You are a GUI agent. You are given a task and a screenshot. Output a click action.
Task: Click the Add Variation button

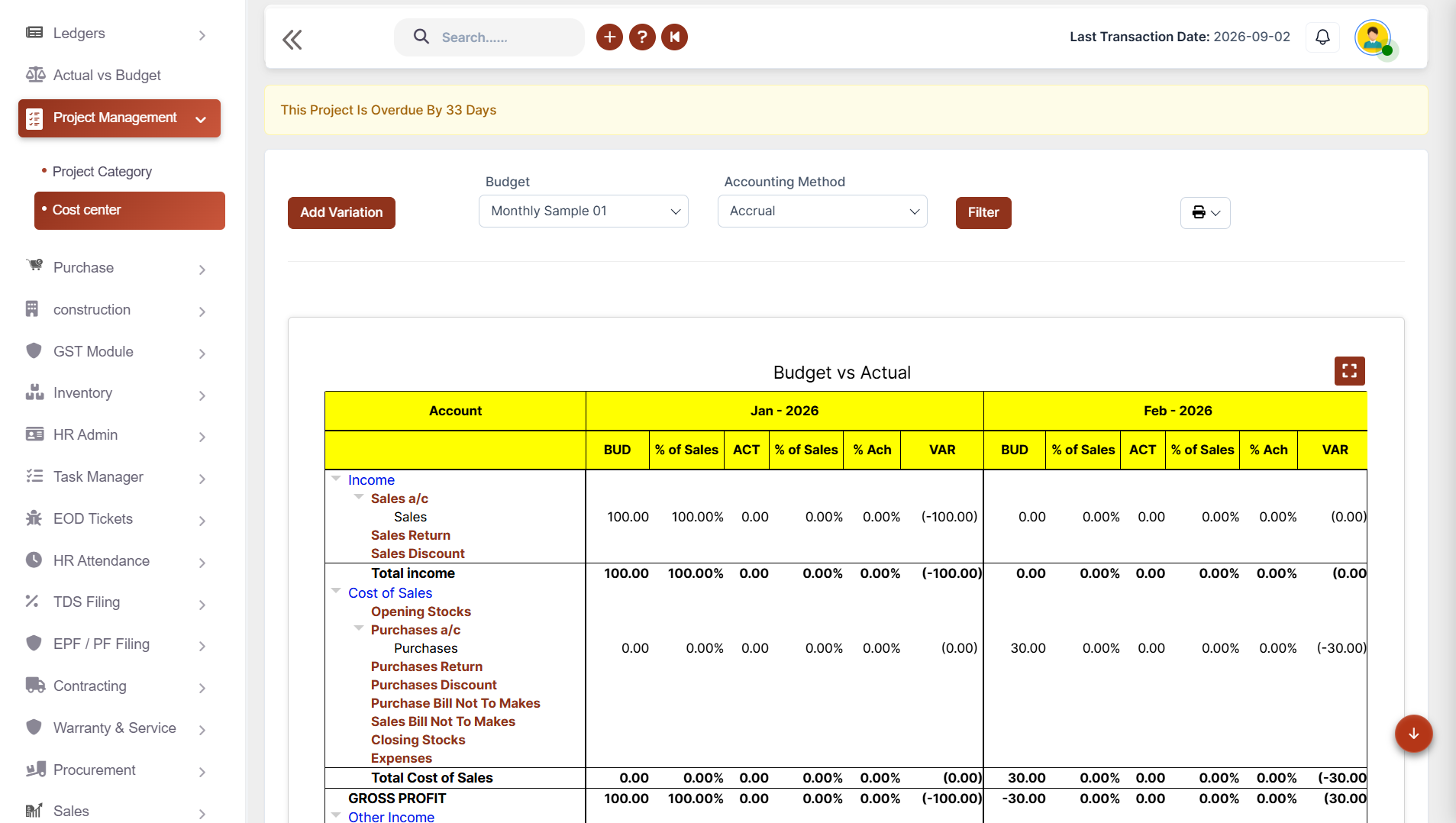coord(341,213)
